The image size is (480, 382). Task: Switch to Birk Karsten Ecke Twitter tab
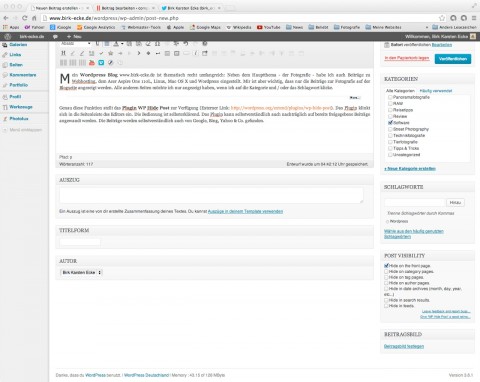click(190, 8)
